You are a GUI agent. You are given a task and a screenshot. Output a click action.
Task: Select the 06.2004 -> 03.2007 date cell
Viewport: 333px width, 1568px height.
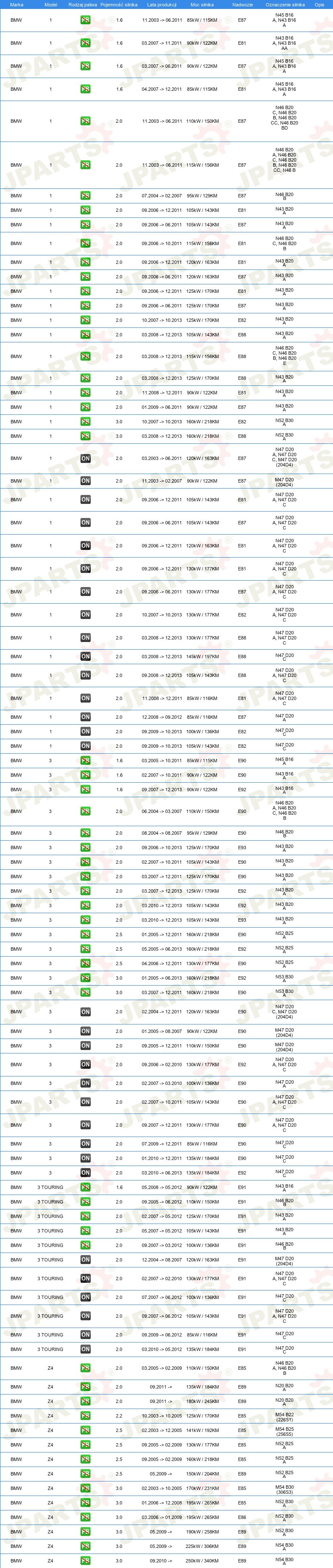pyautogui.click(x=162, y=811)
